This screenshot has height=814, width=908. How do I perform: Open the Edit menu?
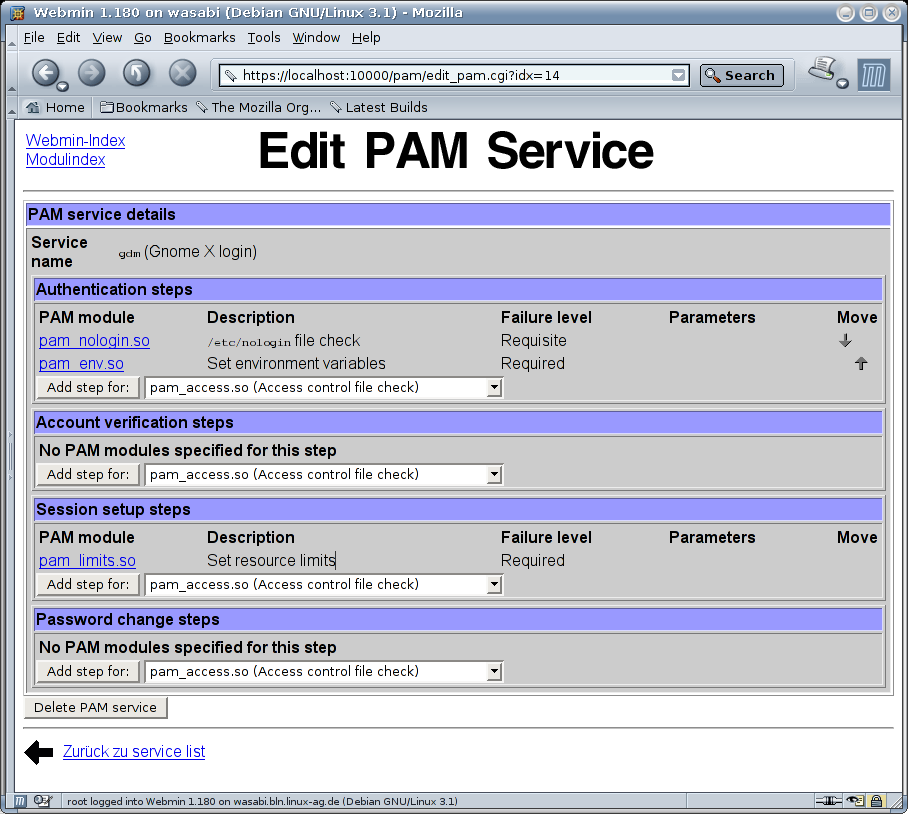click(x=68, y=38)
